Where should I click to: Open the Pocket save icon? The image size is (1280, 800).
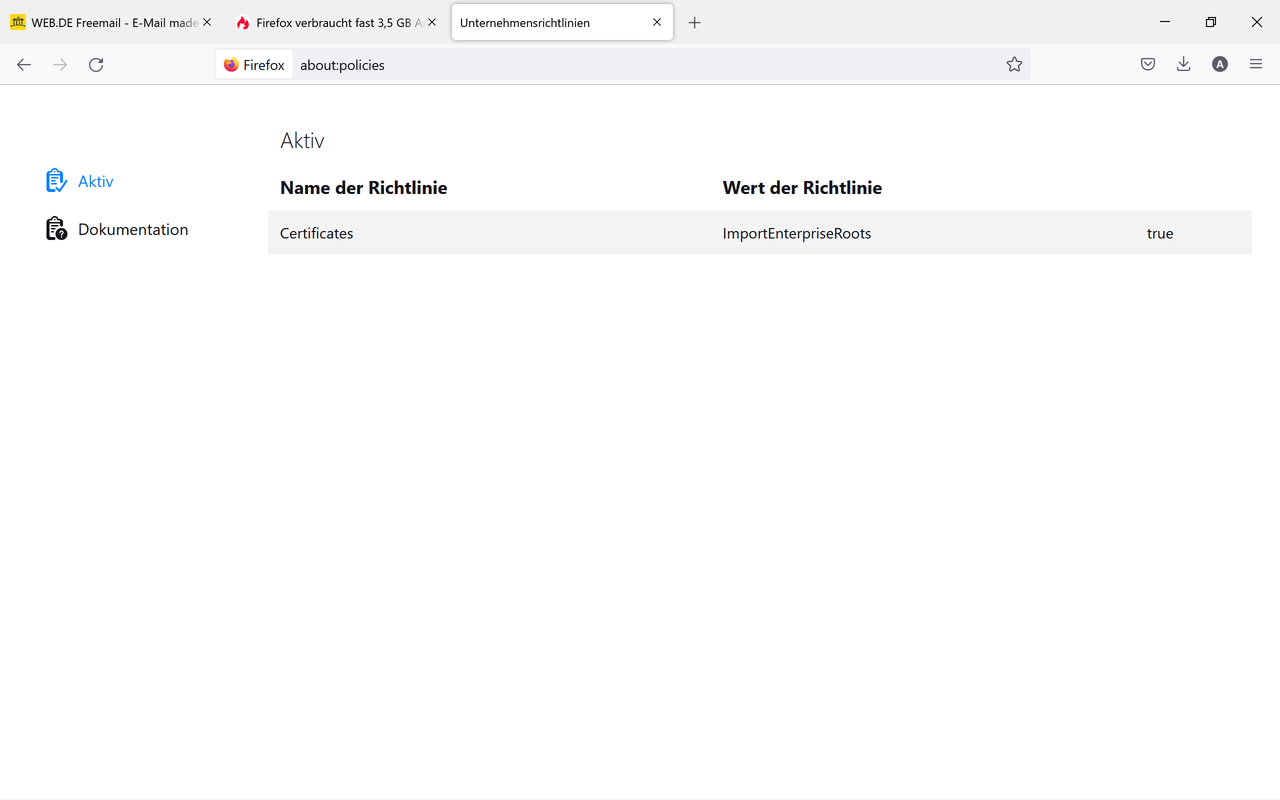1148,65
